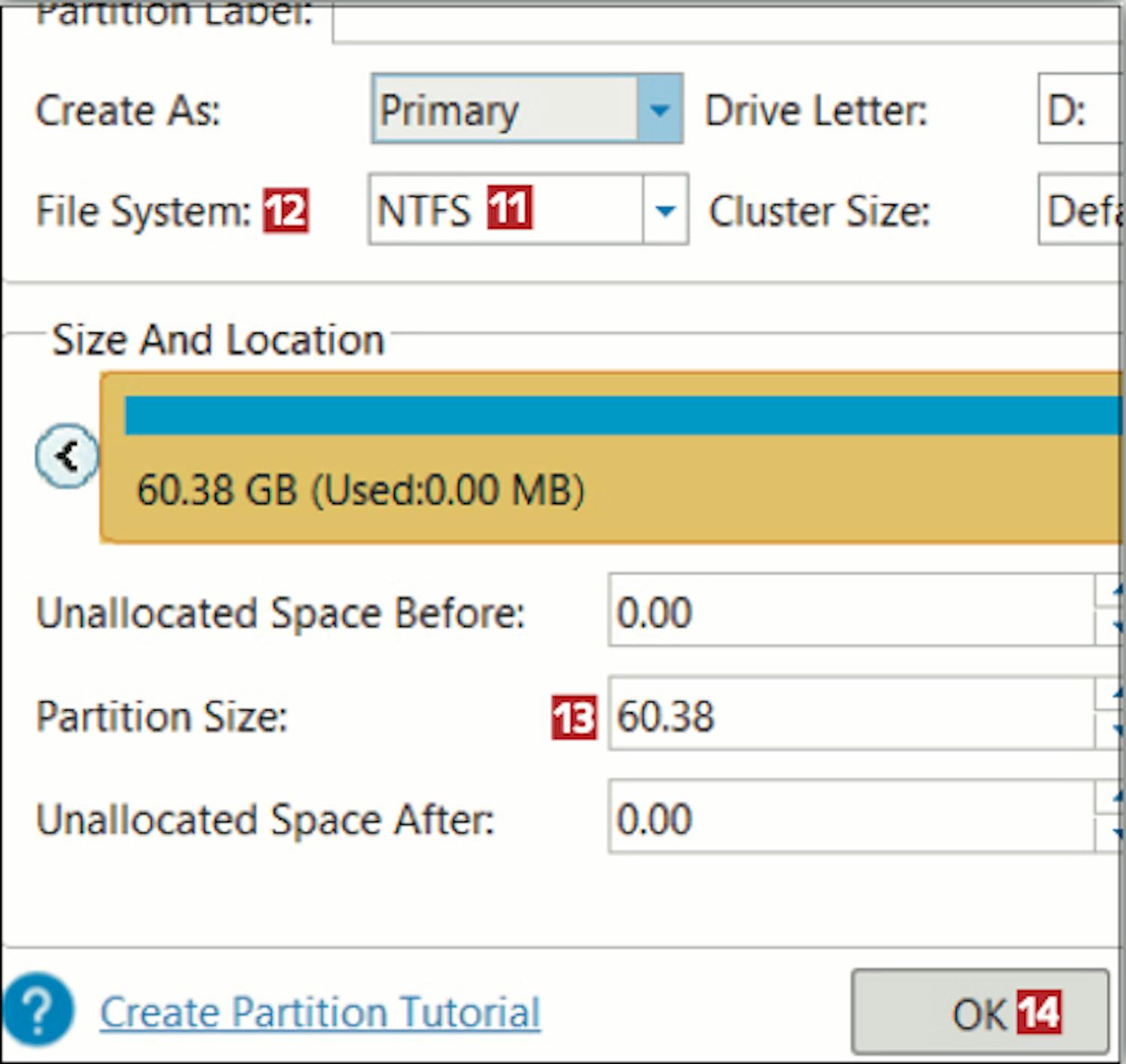Open the Create As dropdown arrow
This screenshot has width=1126, height=1064.
[659, 110]
